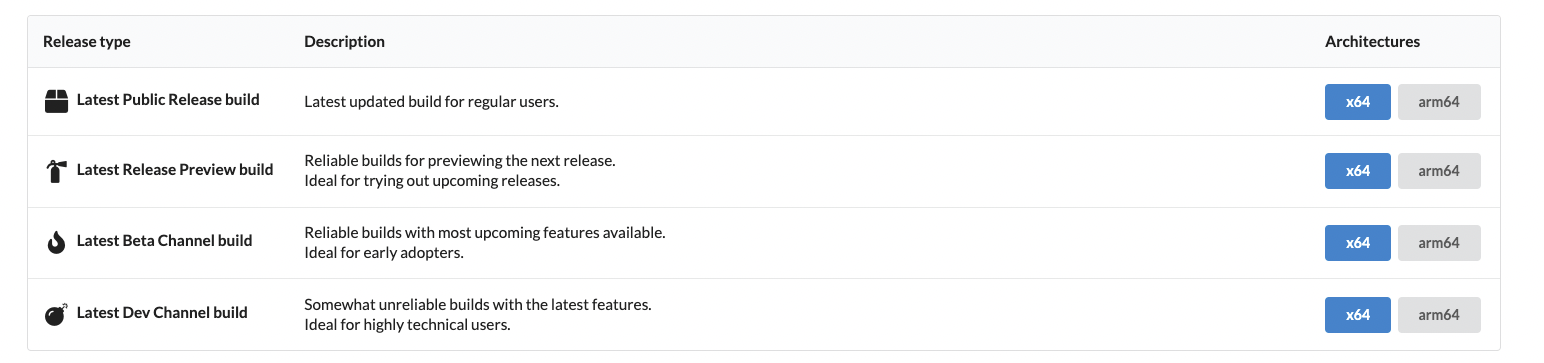
Task: Click the flame icon for Beta Channel
Action: tap(56, 242)
